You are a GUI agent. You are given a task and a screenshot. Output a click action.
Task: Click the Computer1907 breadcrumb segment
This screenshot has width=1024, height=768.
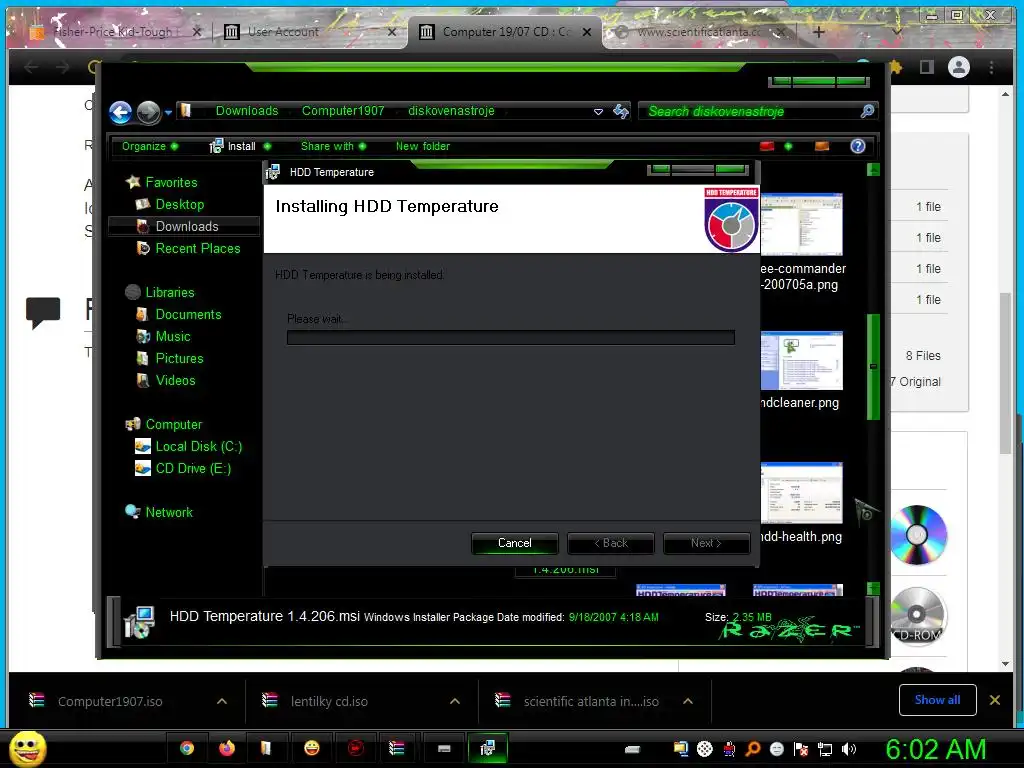(x=343, y=111)
